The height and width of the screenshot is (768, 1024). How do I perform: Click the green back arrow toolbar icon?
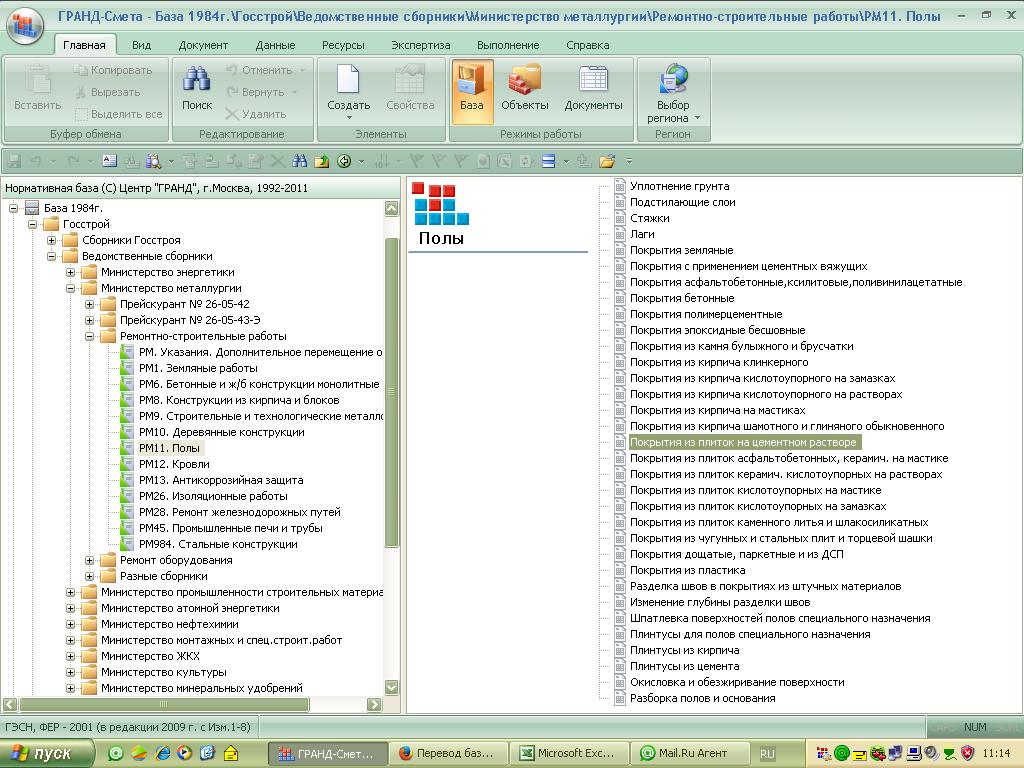coord(345,161)
